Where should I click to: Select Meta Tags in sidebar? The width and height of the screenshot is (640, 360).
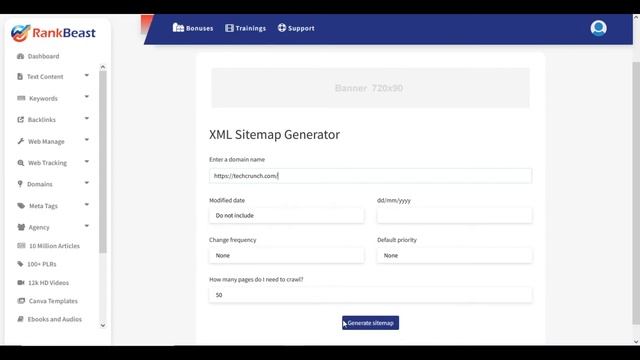tap(43, 206)
